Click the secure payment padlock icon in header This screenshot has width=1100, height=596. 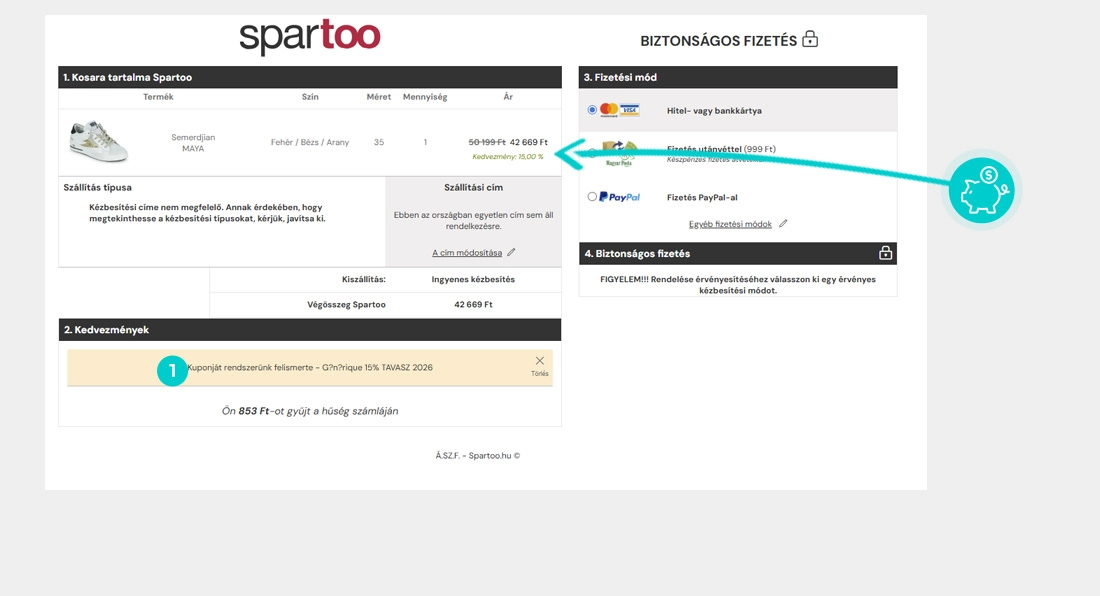click(810, 39)
